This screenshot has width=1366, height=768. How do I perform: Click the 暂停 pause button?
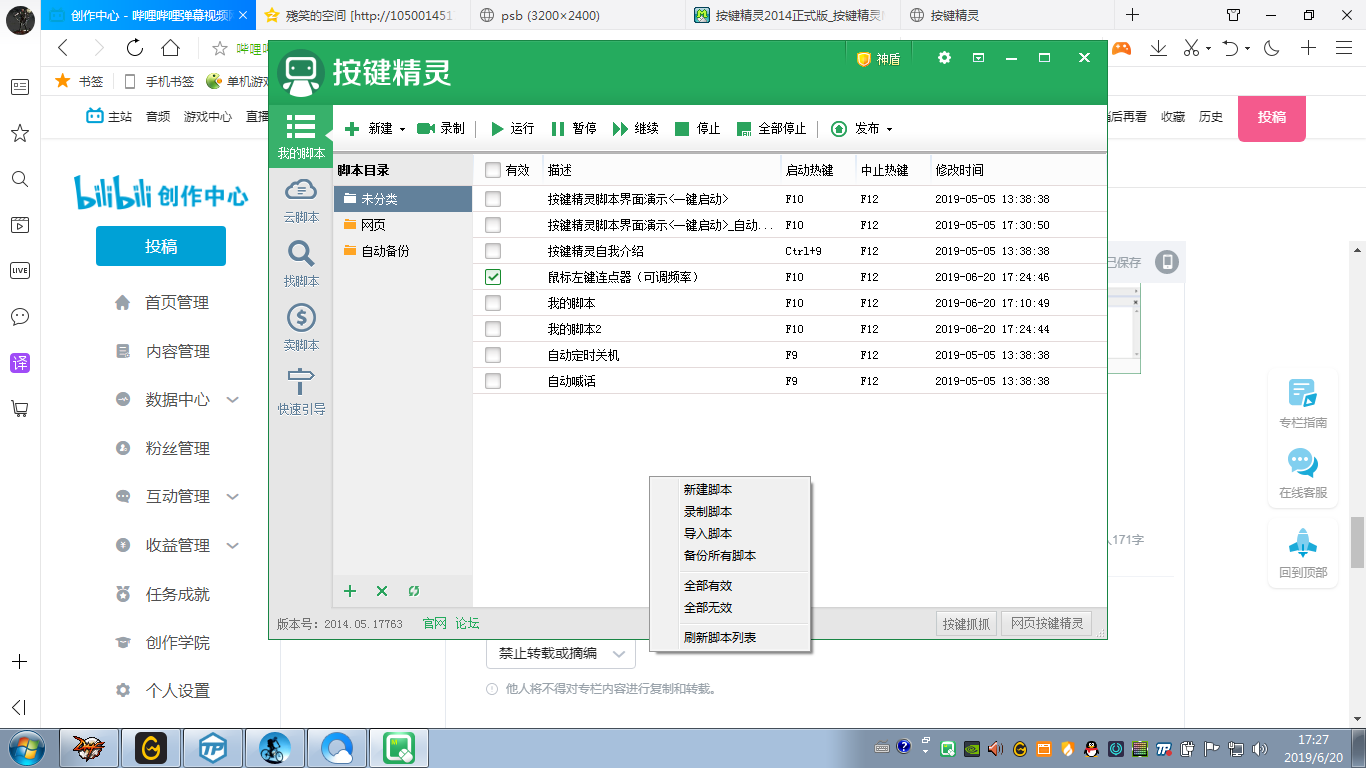(574, 128)
